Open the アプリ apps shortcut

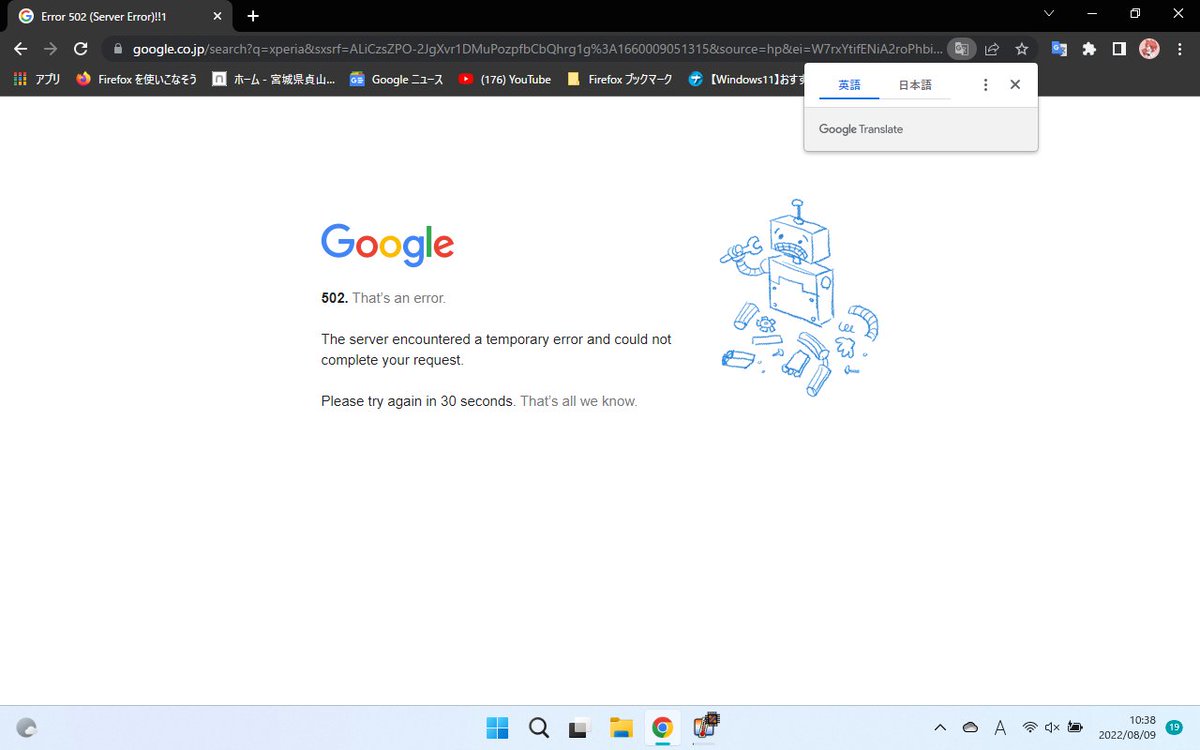(37, 79)
